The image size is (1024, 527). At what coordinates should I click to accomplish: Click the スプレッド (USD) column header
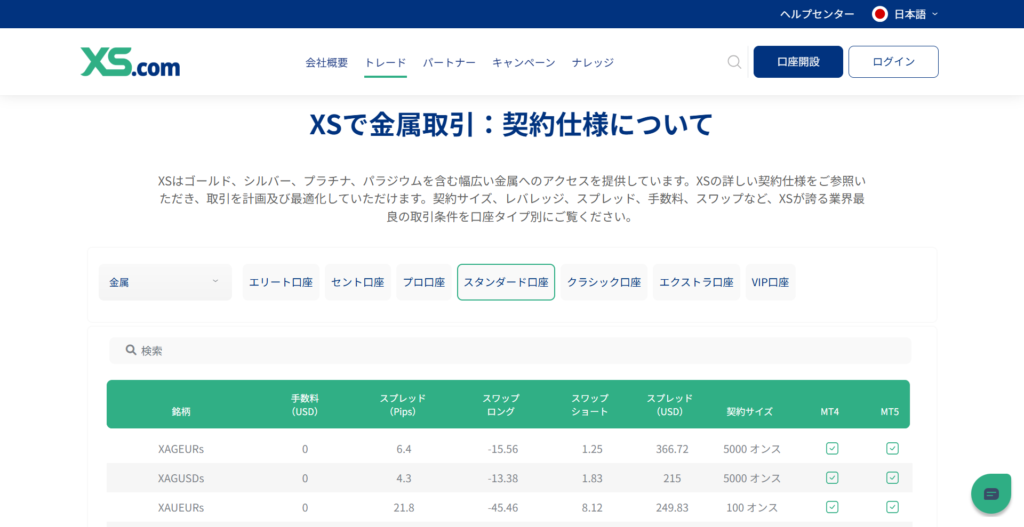(670, 404)
